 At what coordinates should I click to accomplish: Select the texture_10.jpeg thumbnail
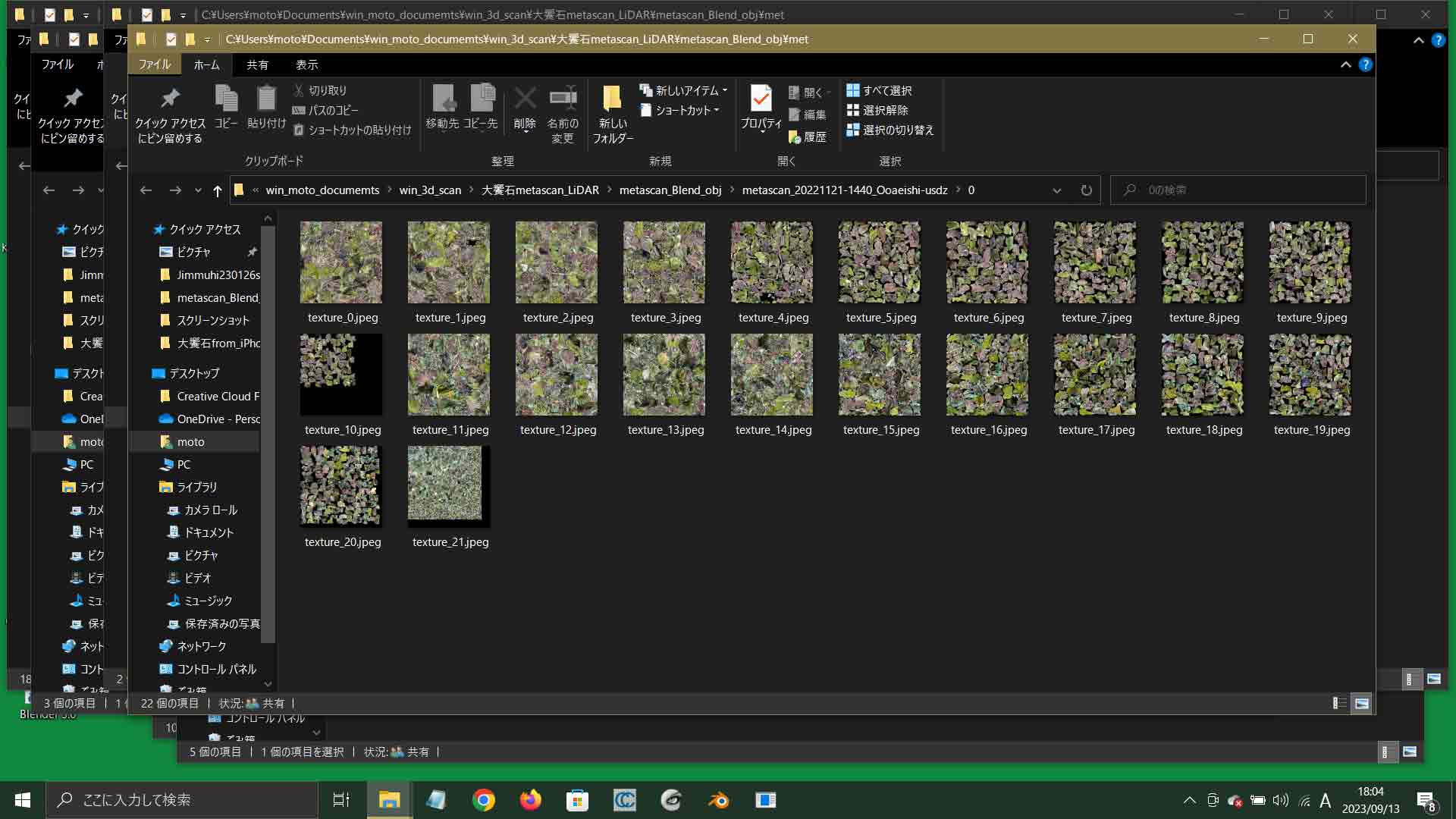[341, 375]
